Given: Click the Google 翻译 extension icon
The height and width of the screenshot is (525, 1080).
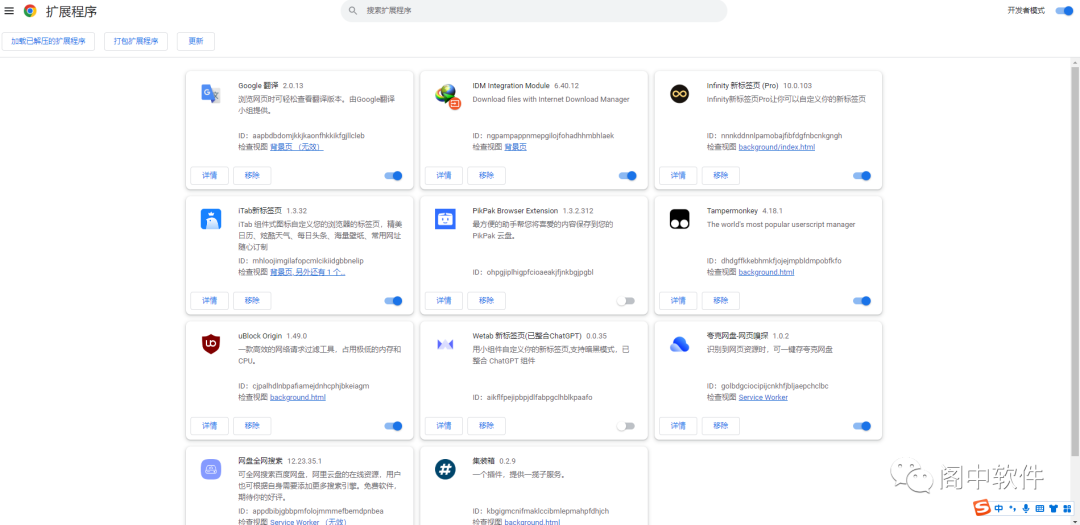Looking at the screenshot, I should [x=210, y=94].
